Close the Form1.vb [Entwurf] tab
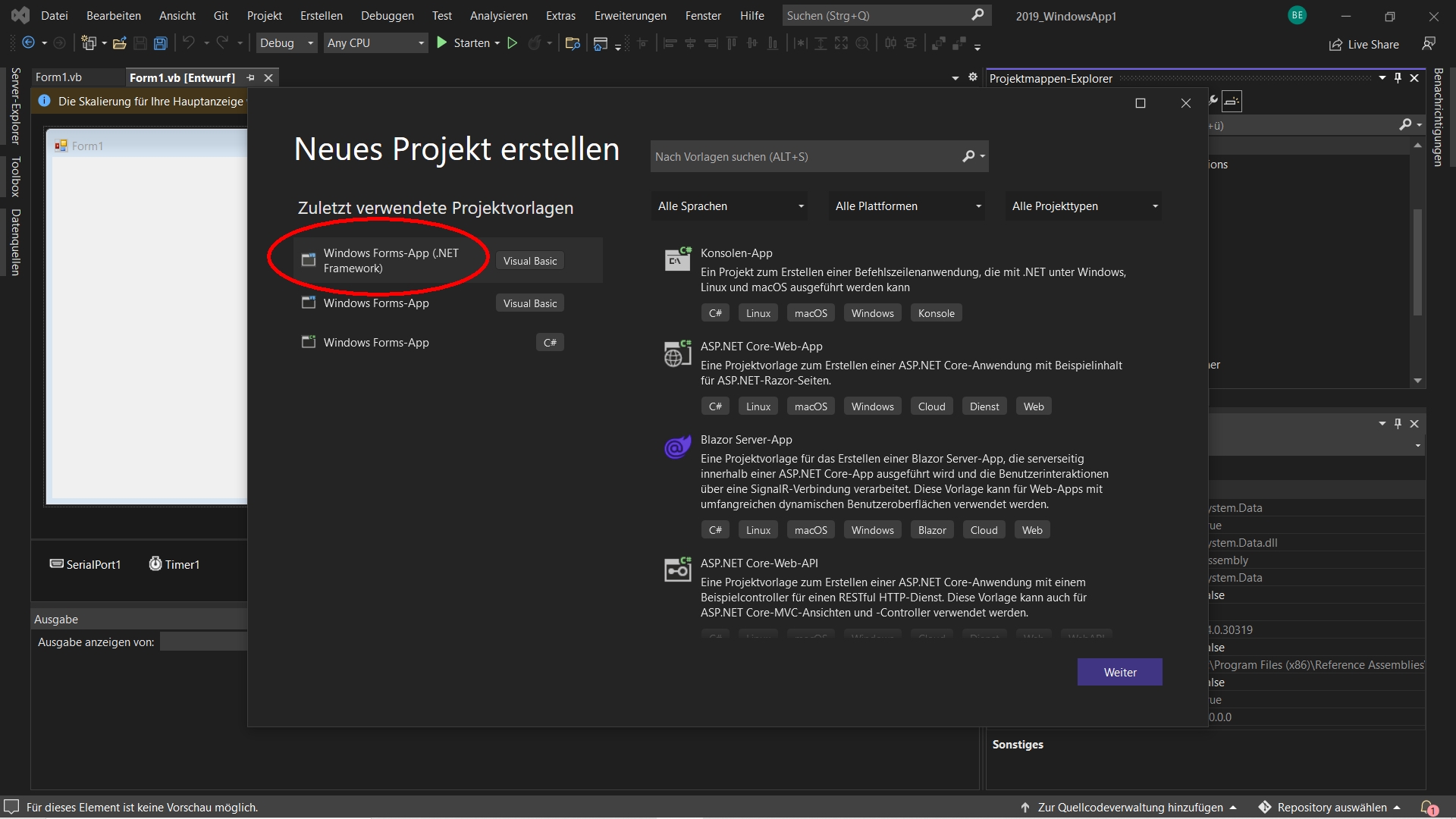Screen dimensions: 1456x819 pyautogui.click(x=268, y=77)
